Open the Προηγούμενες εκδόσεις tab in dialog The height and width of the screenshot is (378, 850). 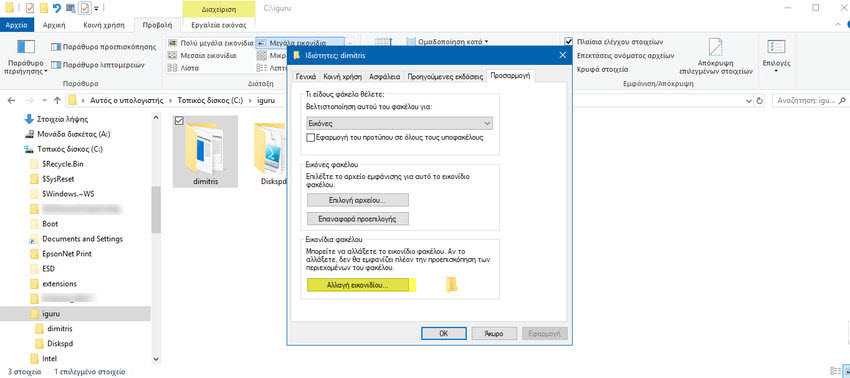[445, 77]
